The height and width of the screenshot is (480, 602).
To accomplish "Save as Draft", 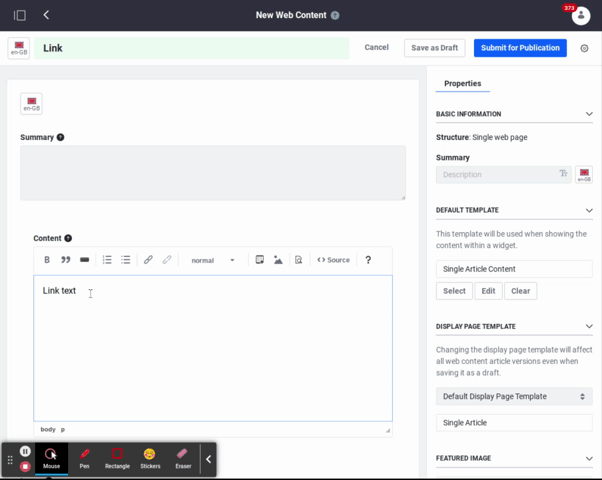I will 435,48.
